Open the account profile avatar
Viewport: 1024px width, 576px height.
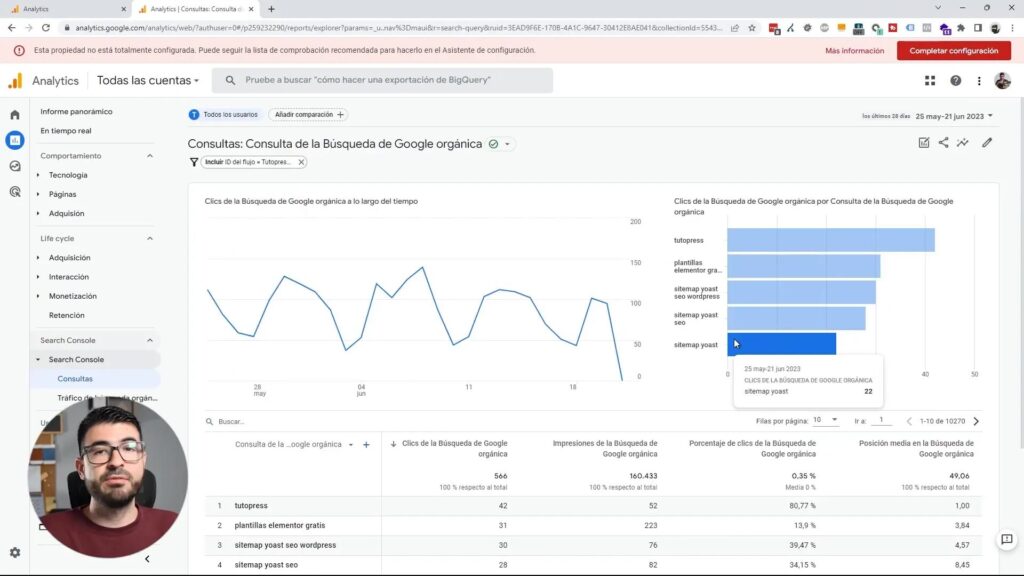pyautogui.click(x=1002, y=80)
